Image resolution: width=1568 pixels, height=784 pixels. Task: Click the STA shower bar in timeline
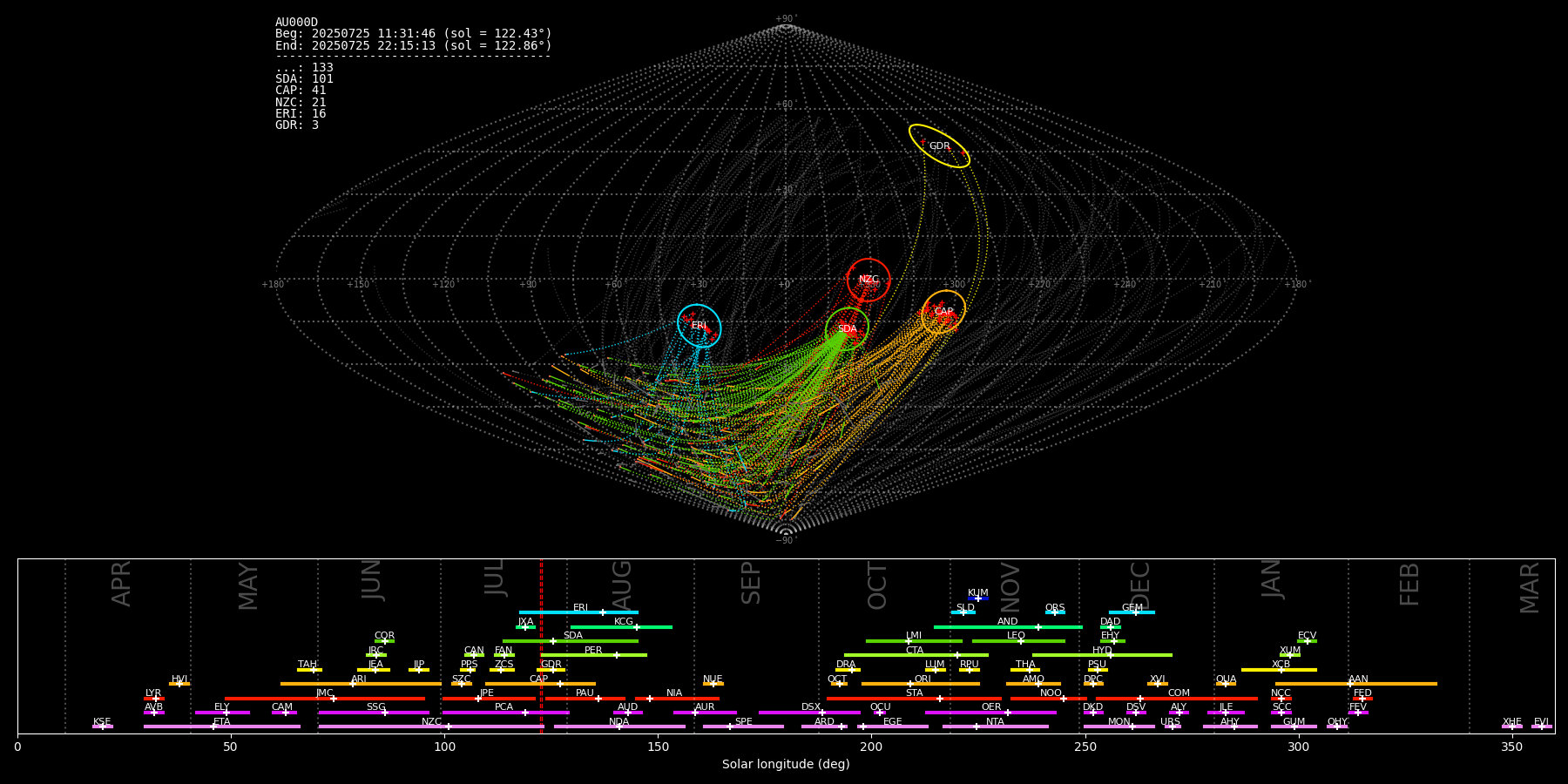(x=914, y=699)
